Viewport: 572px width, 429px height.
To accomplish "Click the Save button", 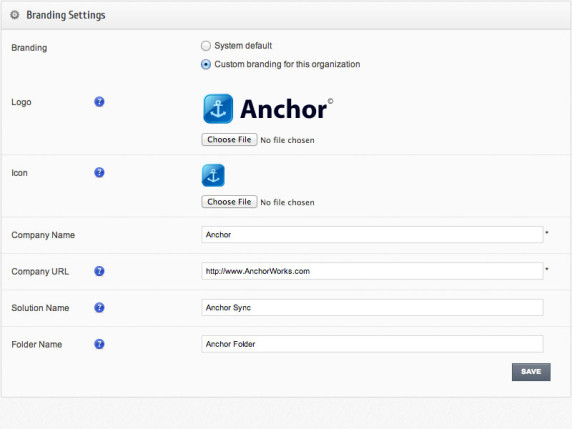I will (531, 372).
